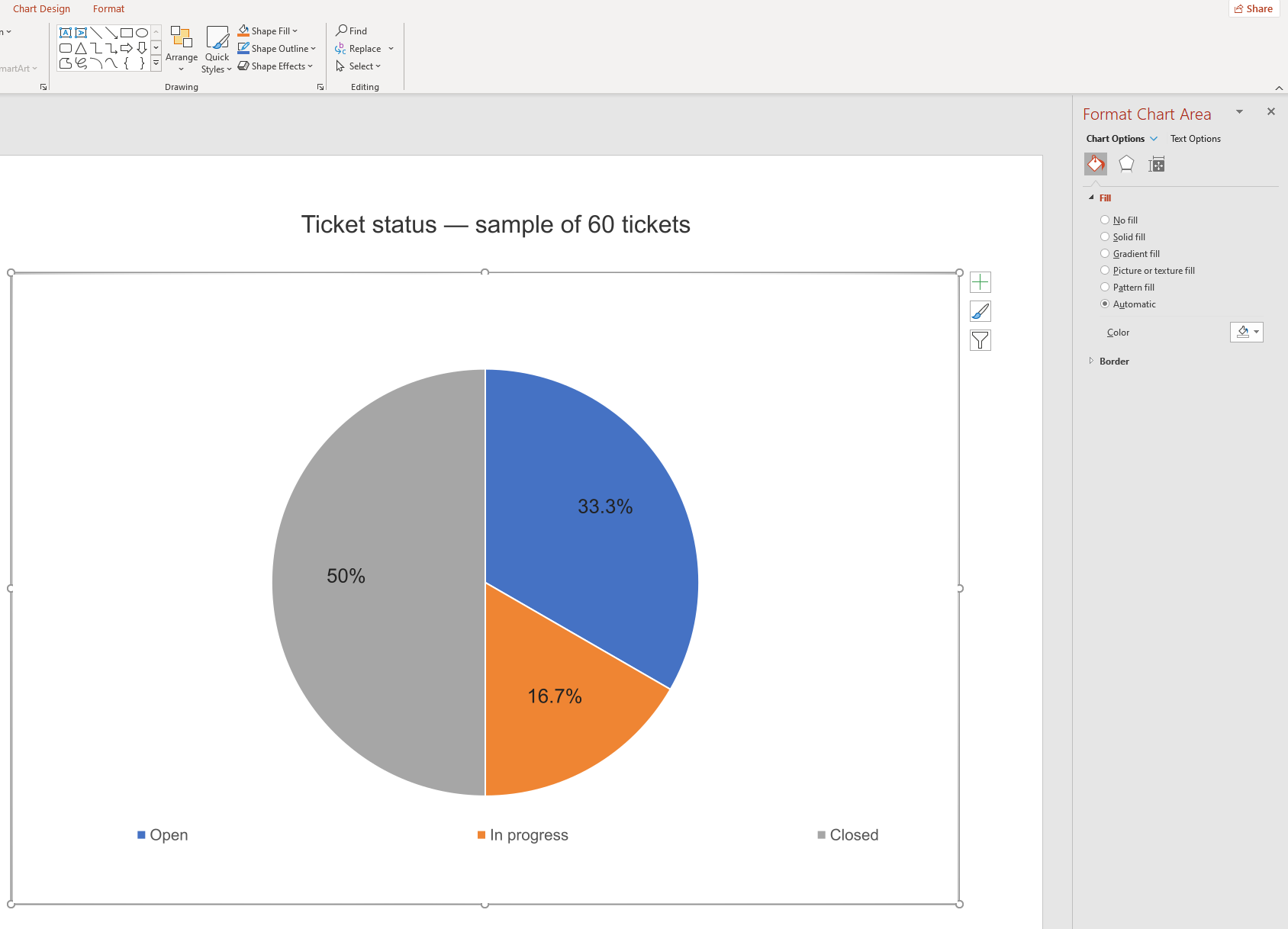
Task: Collapse the Fill section
Action: [1101, 198]
